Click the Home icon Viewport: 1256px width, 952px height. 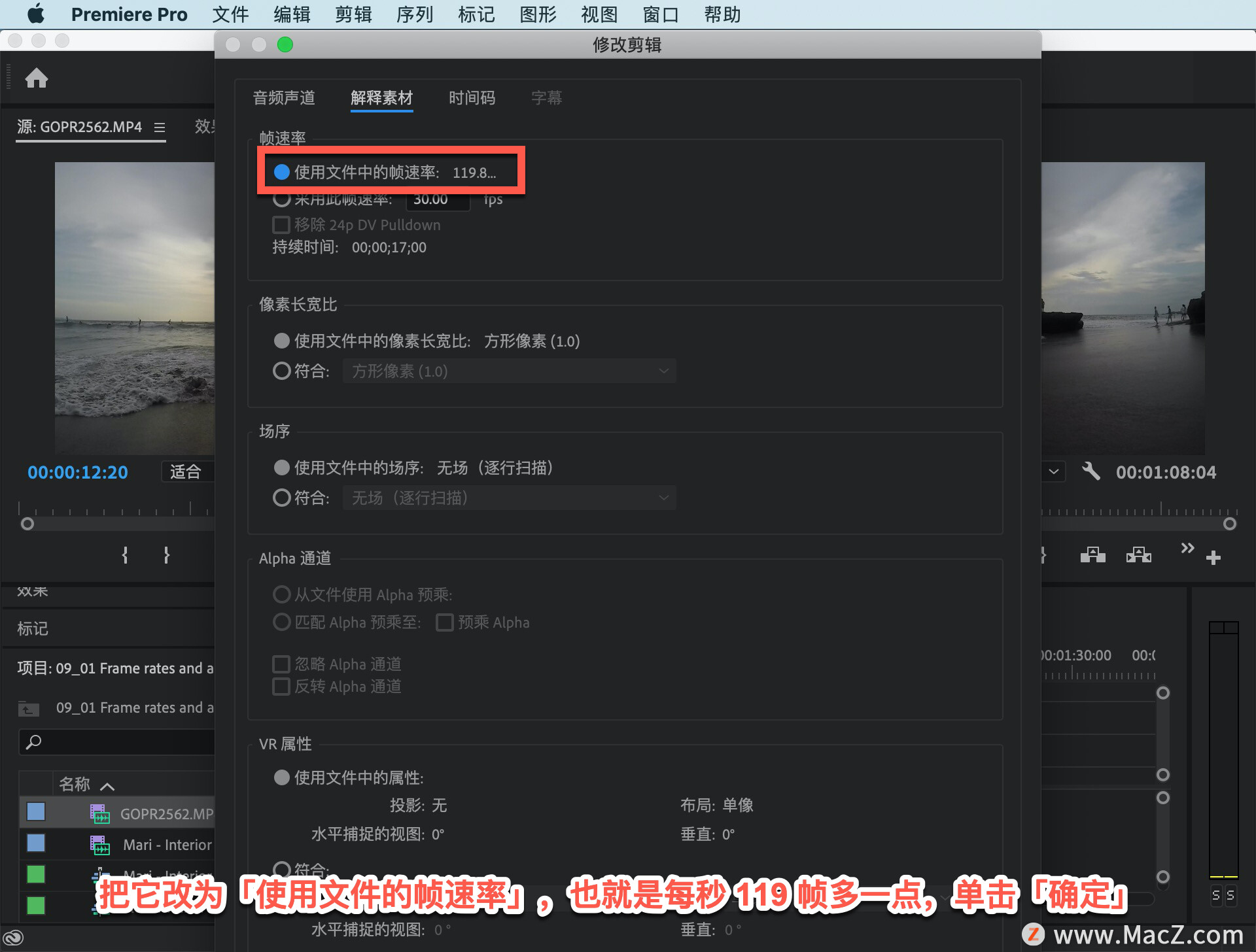37,78
